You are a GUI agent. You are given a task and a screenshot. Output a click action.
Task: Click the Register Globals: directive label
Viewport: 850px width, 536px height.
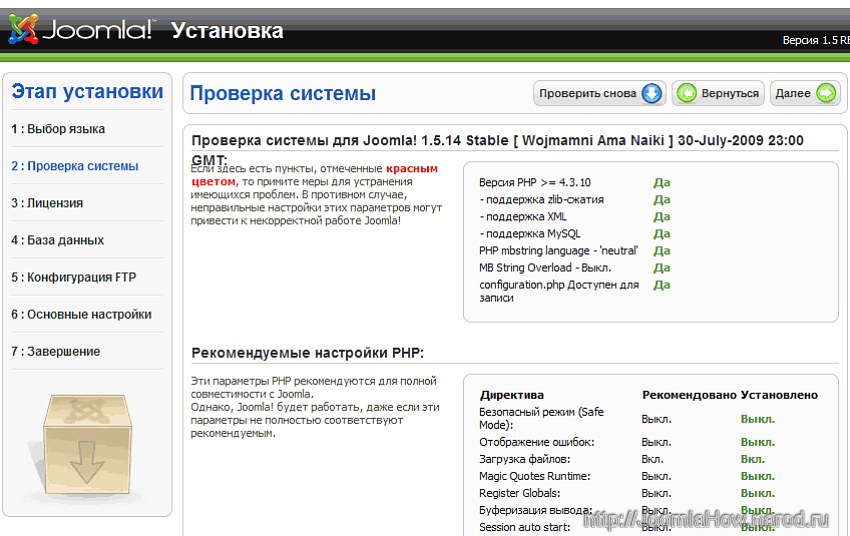pyautogui.click(x=519, y=493)
